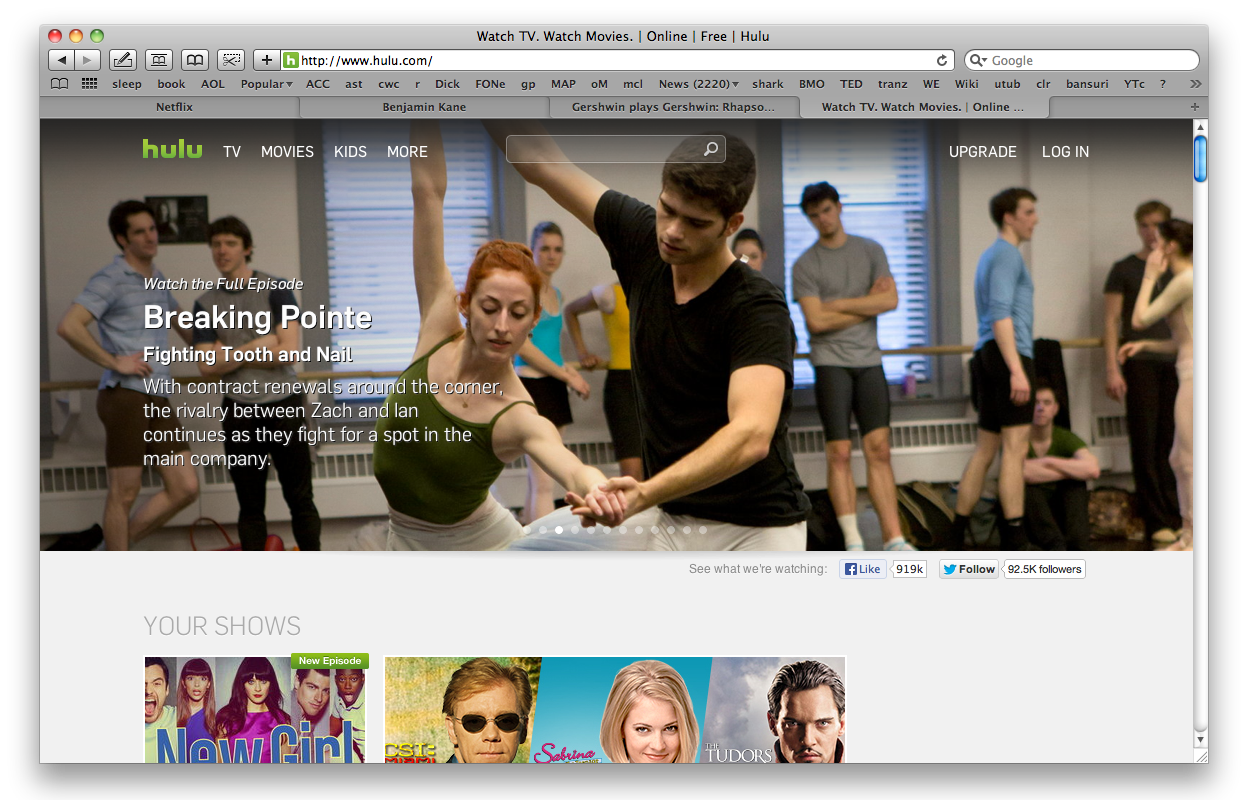Open the open-book bookmarks toolbar icon
Image resolution: width=1248 pixels, height=800 pixels.
pos(195,60)
